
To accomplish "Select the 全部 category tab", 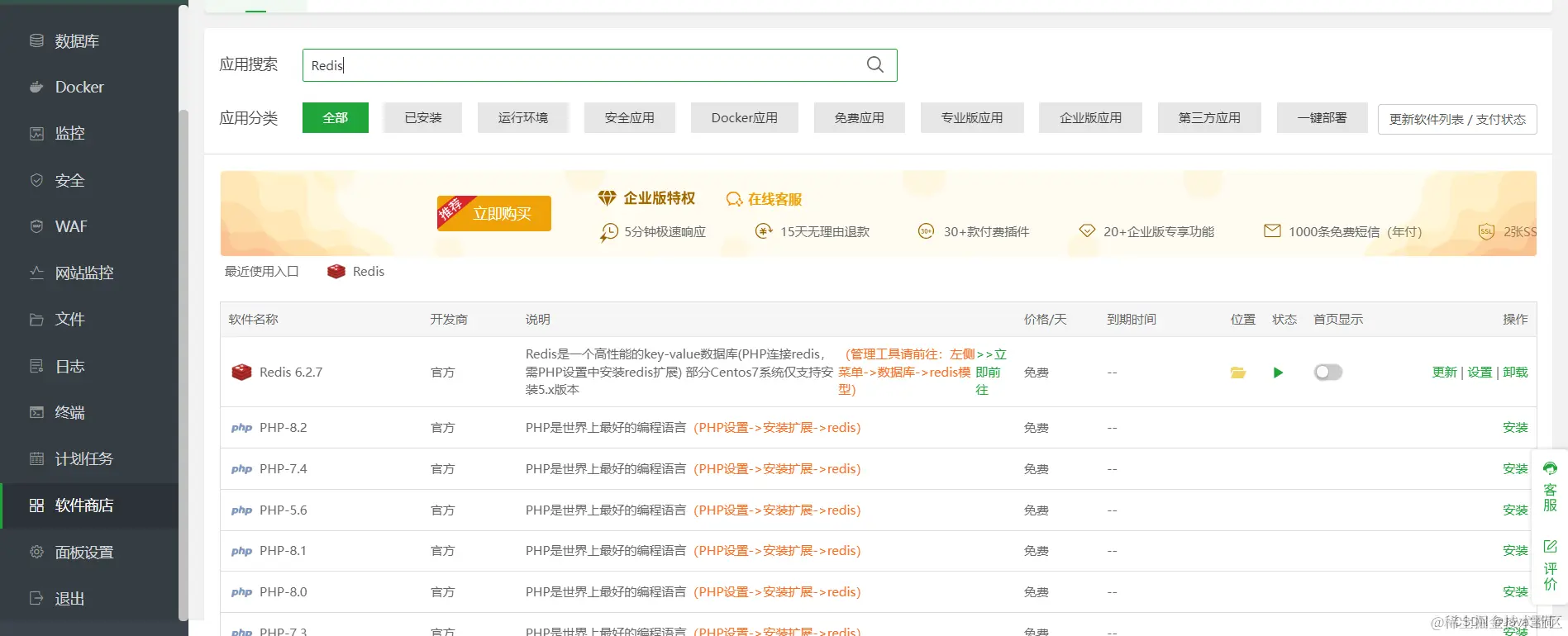I will [x=336, y=118].
